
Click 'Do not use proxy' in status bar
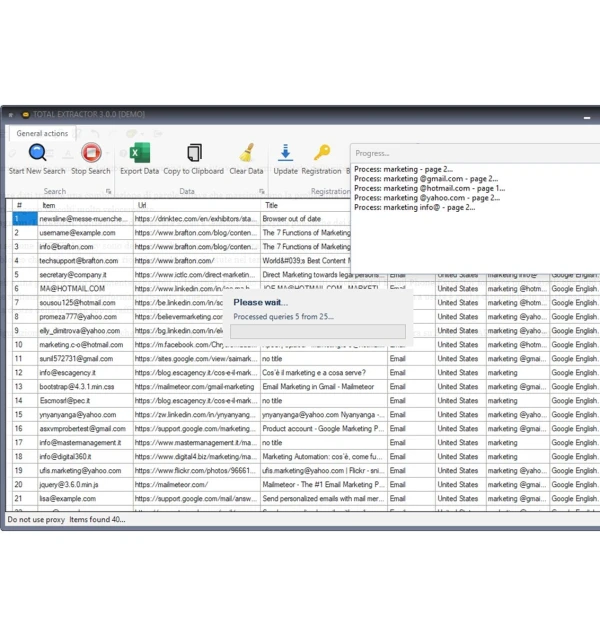[x=36, y=520]
